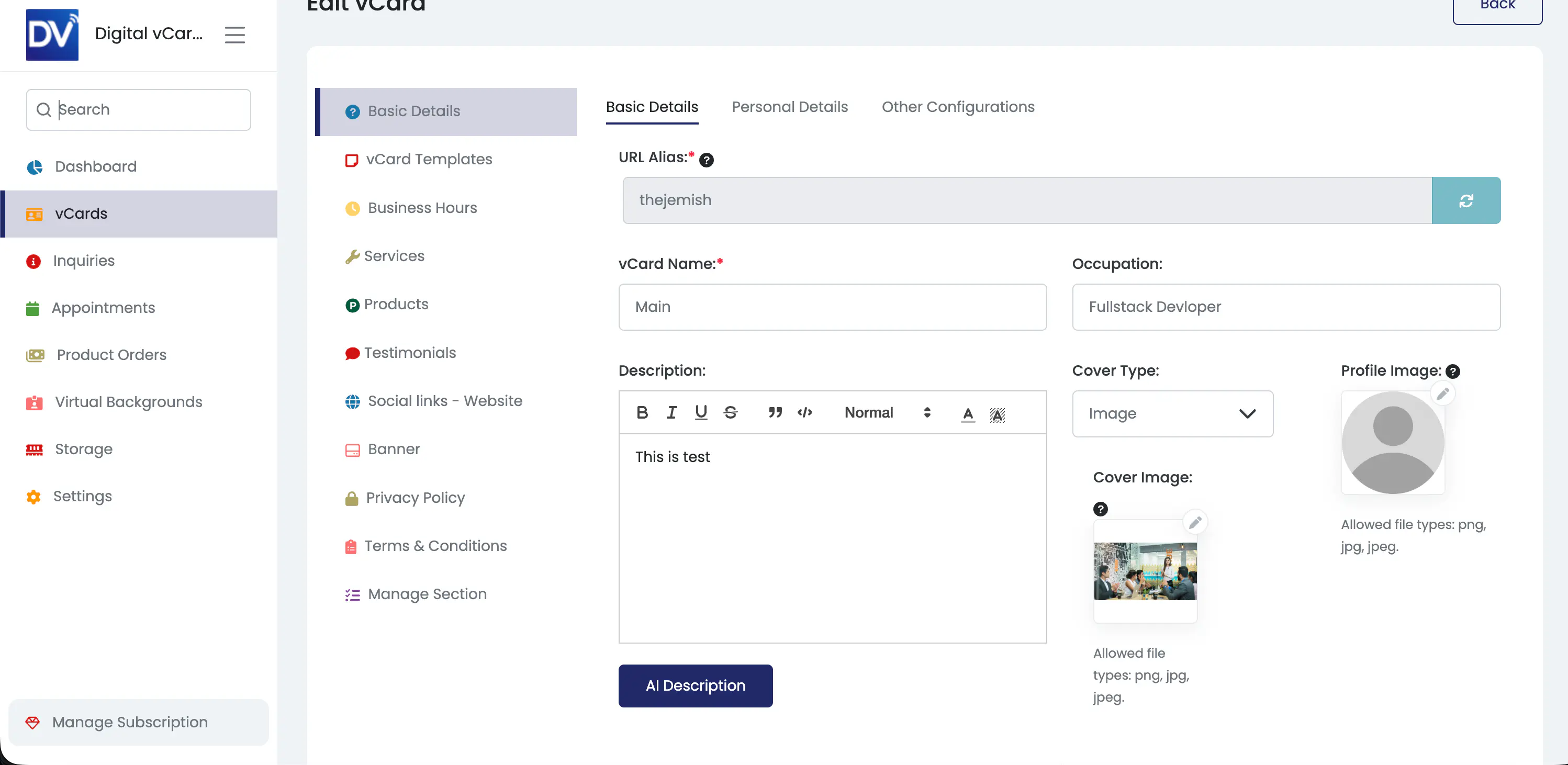Insert code block in description editor
This screenshot has width=1568, height=765.
click(804, 413)
